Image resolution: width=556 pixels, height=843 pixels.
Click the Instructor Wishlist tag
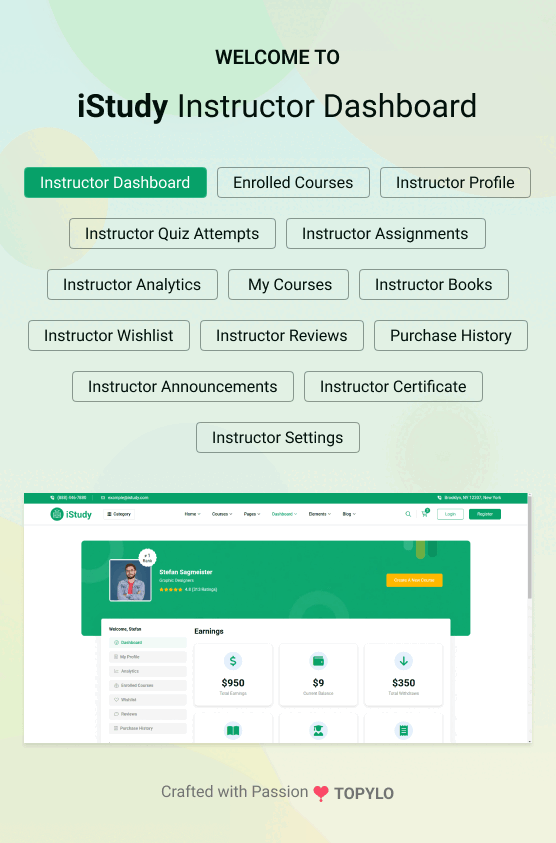[109, 335]
